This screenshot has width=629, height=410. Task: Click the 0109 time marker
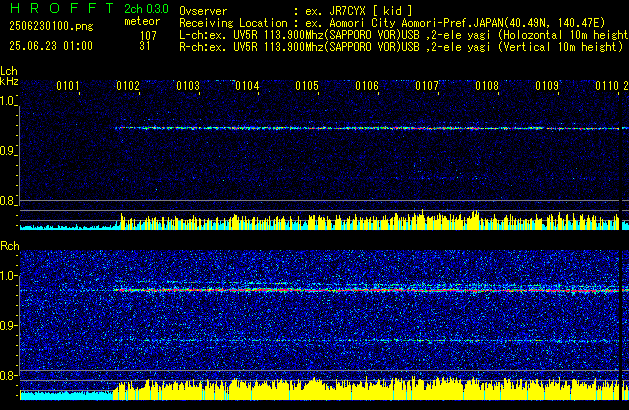[547, 86]
